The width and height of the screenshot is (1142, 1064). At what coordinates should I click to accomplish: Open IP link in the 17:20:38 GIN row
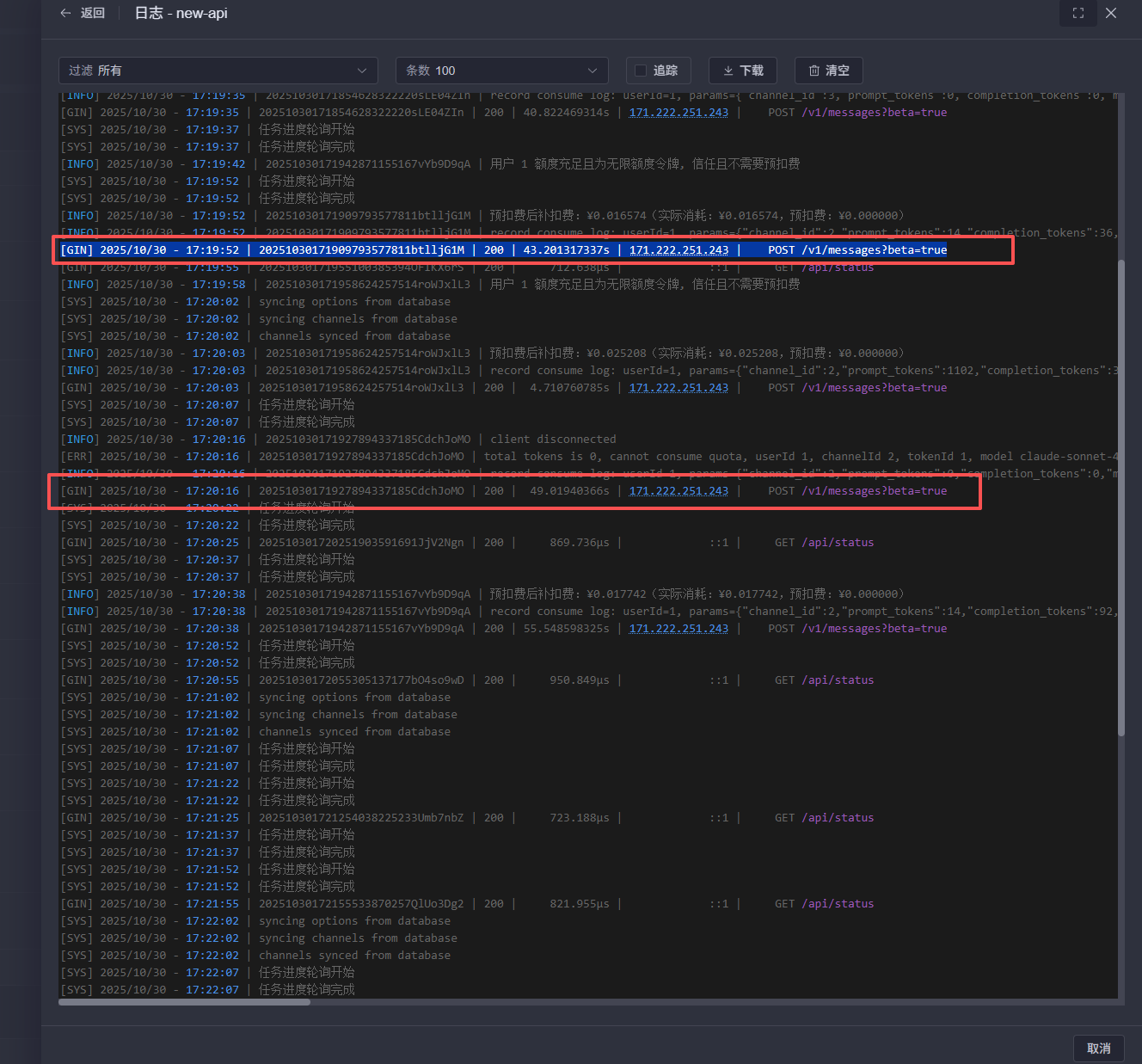coord(678,629)
